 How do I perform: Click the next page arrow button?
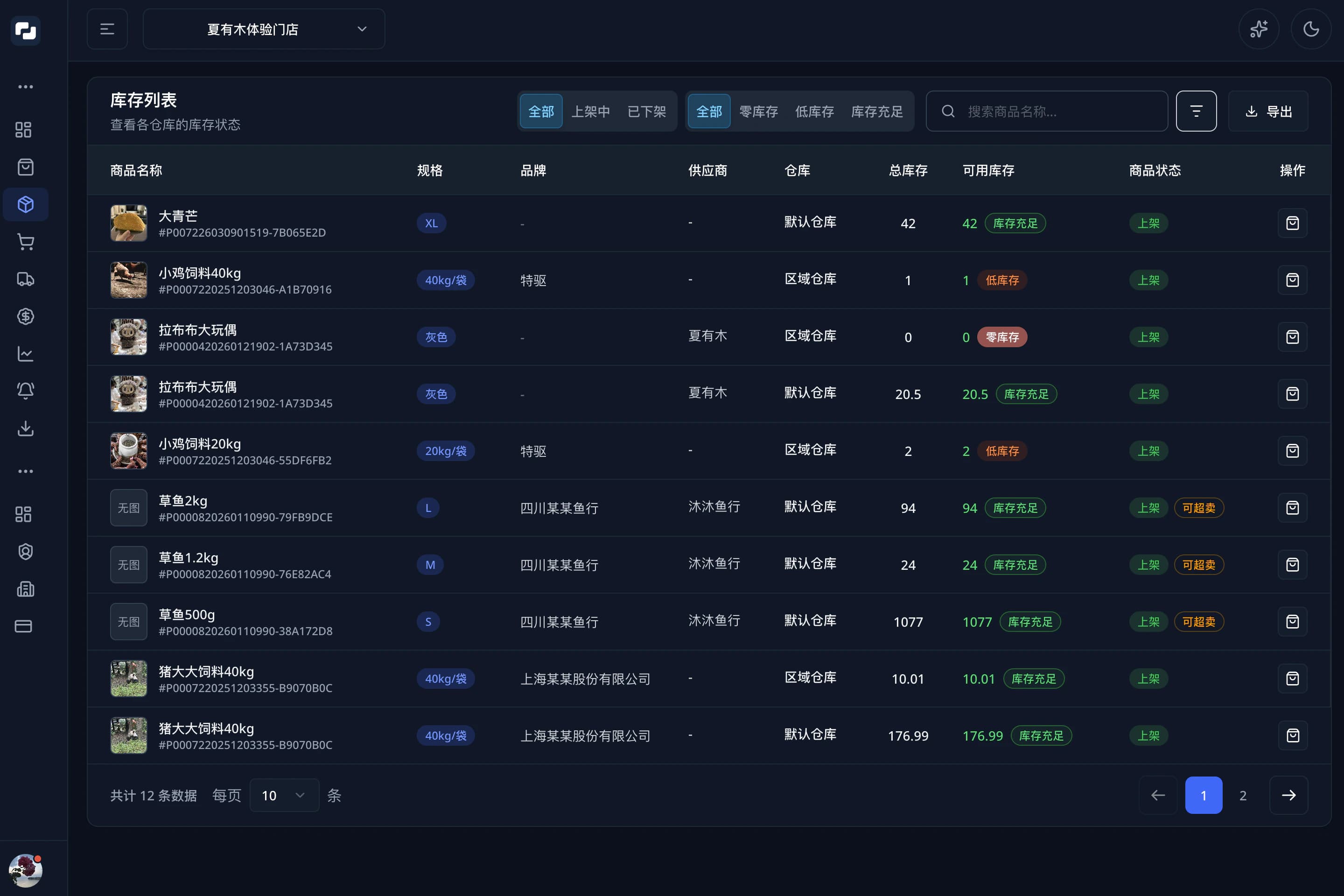coord(1288,795)
